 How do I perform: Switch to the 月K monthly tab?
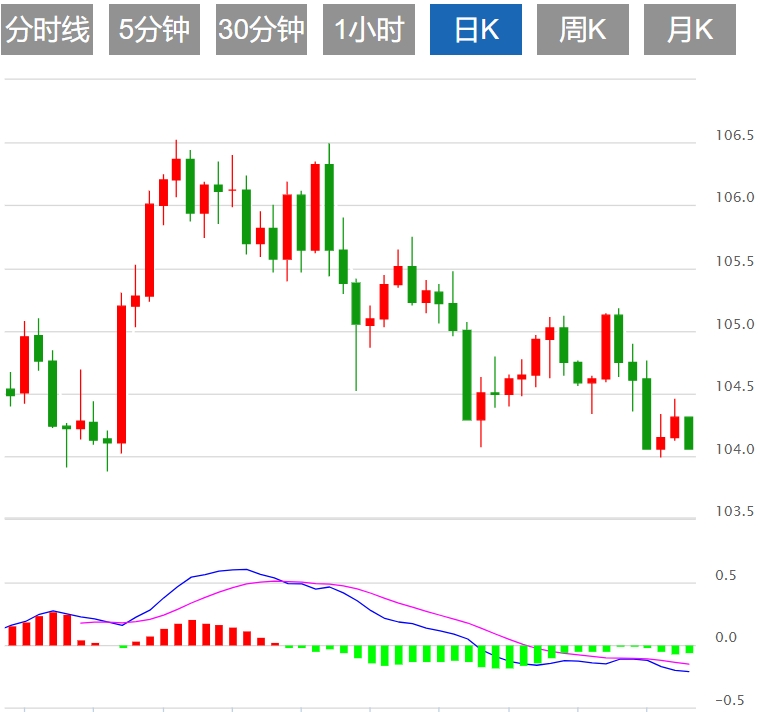click(x=690, y=30)
